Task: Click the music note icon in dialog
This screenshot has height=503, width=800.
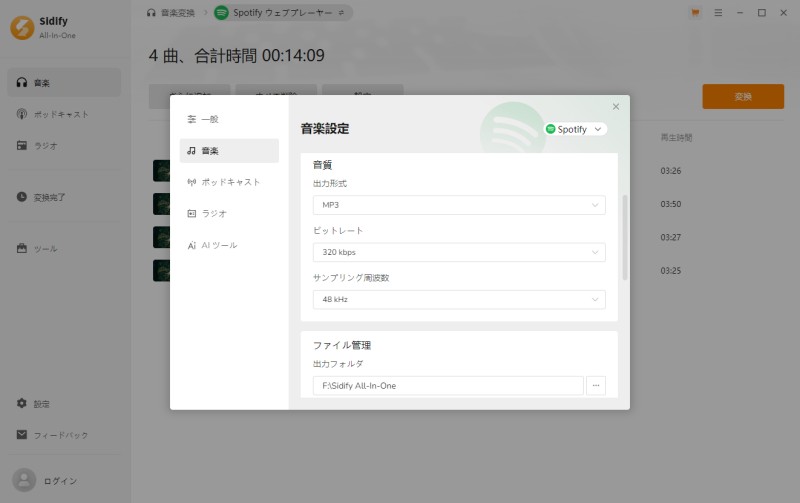Action: (x=192, y=151)
